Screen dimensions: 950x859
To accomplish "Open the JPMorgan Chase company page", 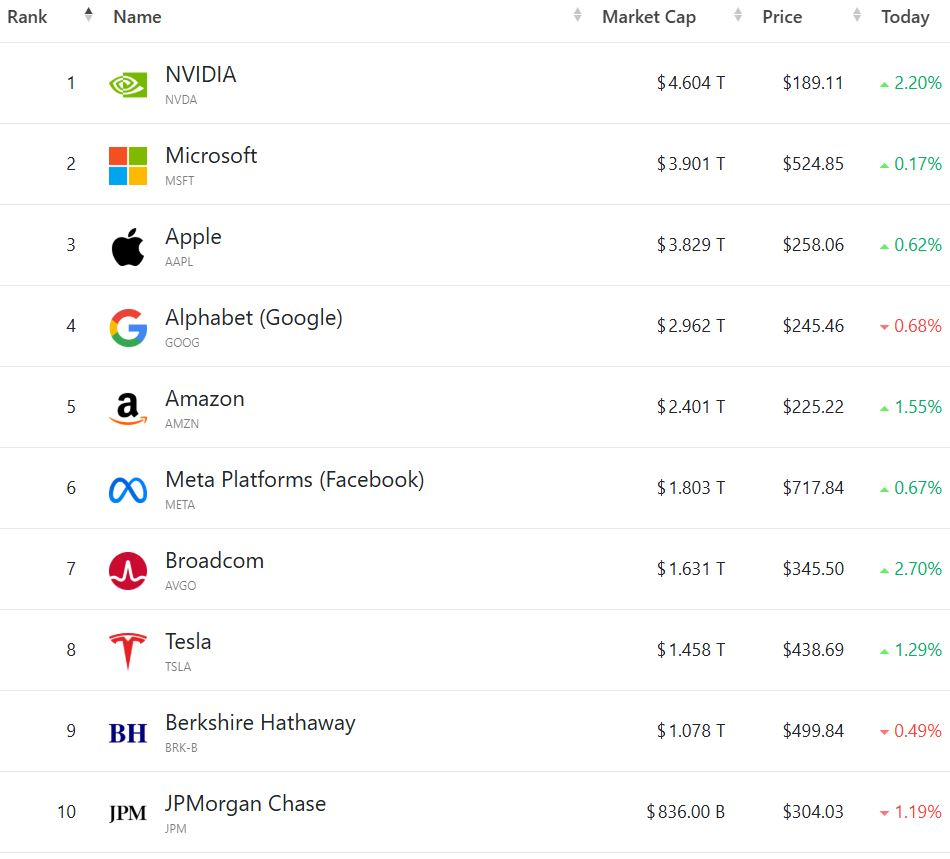I will pos(245,804).
